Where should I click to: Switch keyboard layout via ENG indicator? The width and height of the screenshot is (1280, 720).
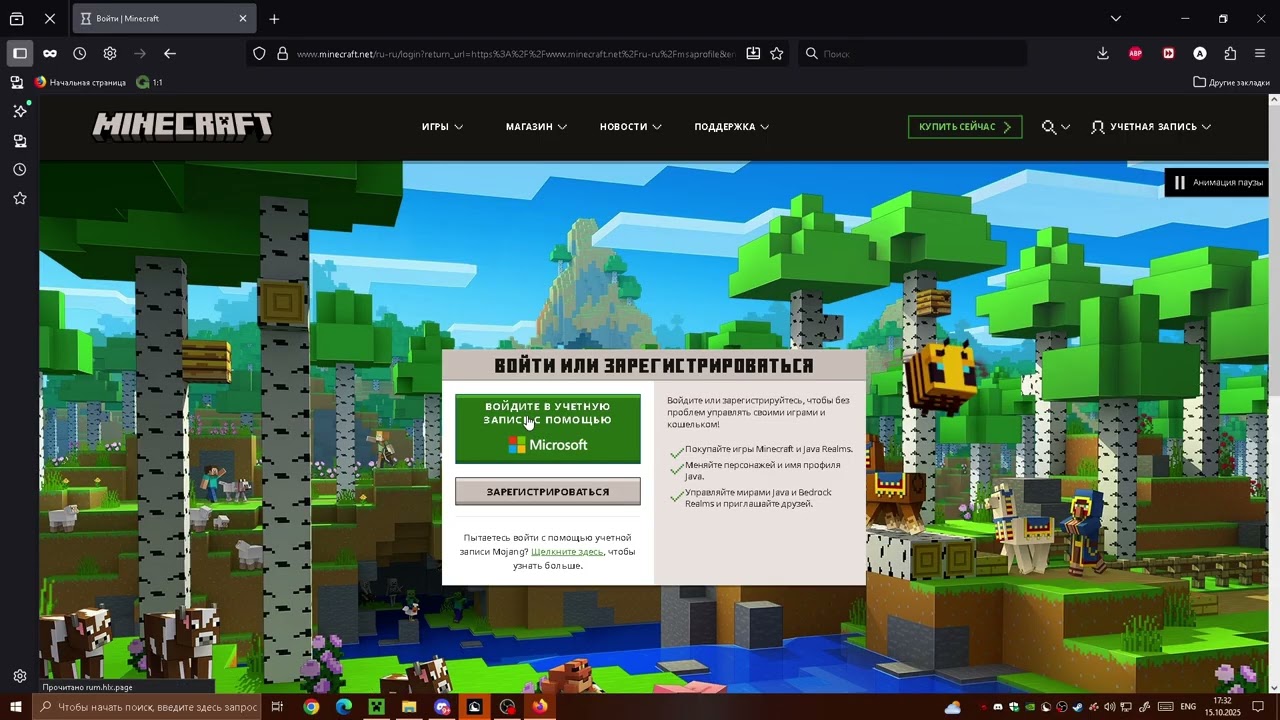[1188, 707]
